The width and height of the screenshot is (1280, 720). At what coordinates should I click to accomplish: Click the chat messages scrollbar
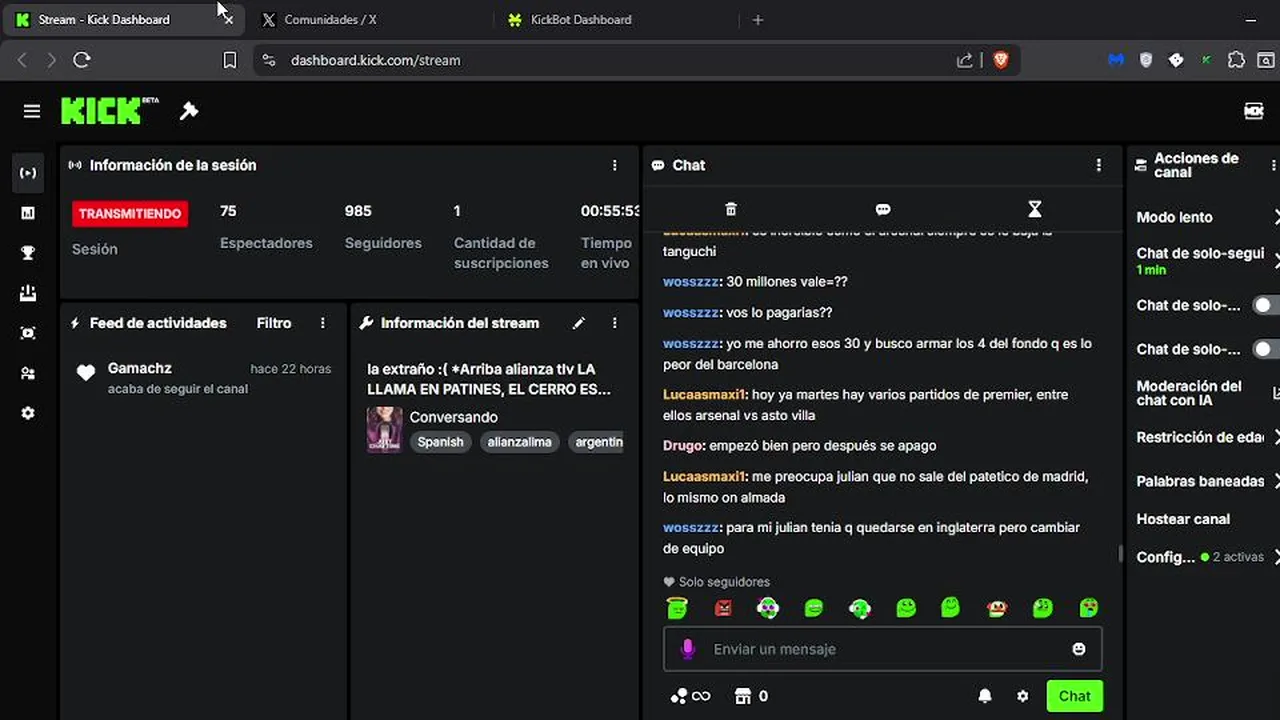coord(1120,554)
